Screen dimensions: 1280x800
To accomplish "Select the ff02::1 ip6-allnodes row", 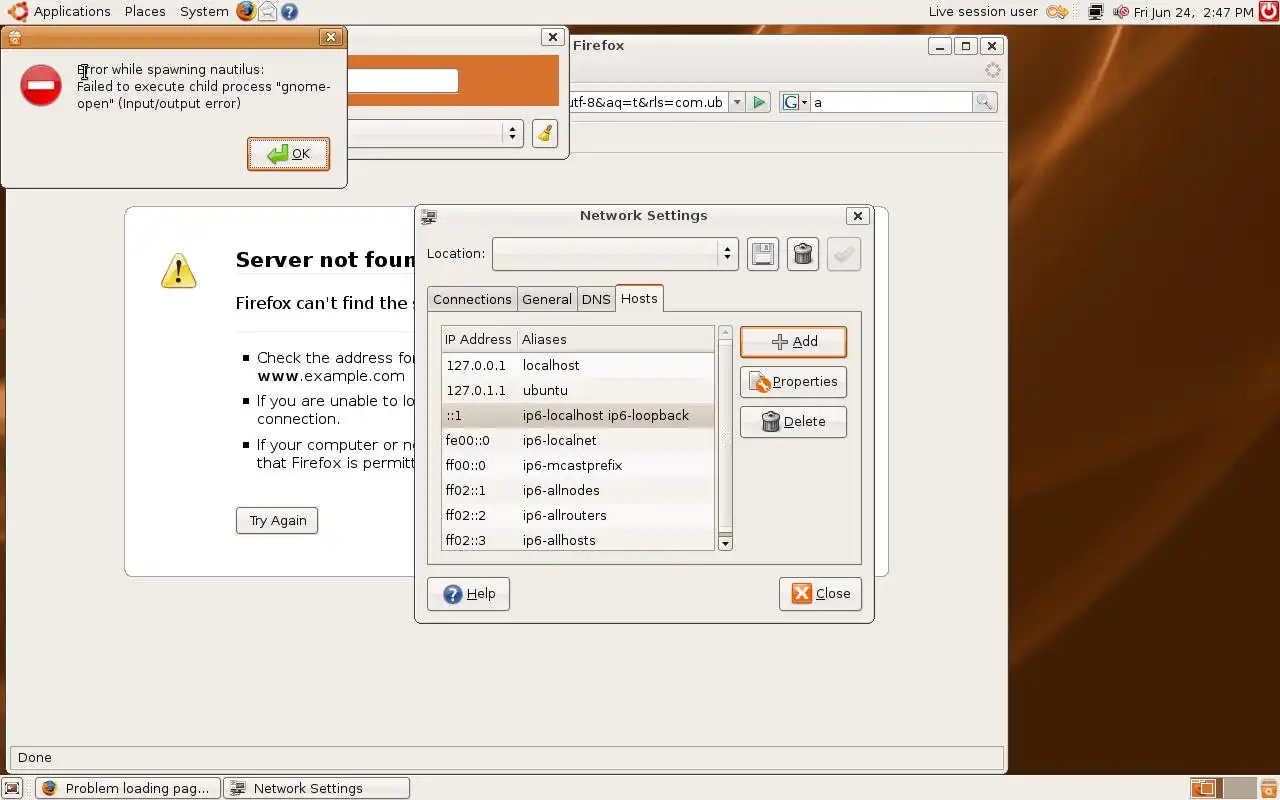I will click(x=578, y=490).
